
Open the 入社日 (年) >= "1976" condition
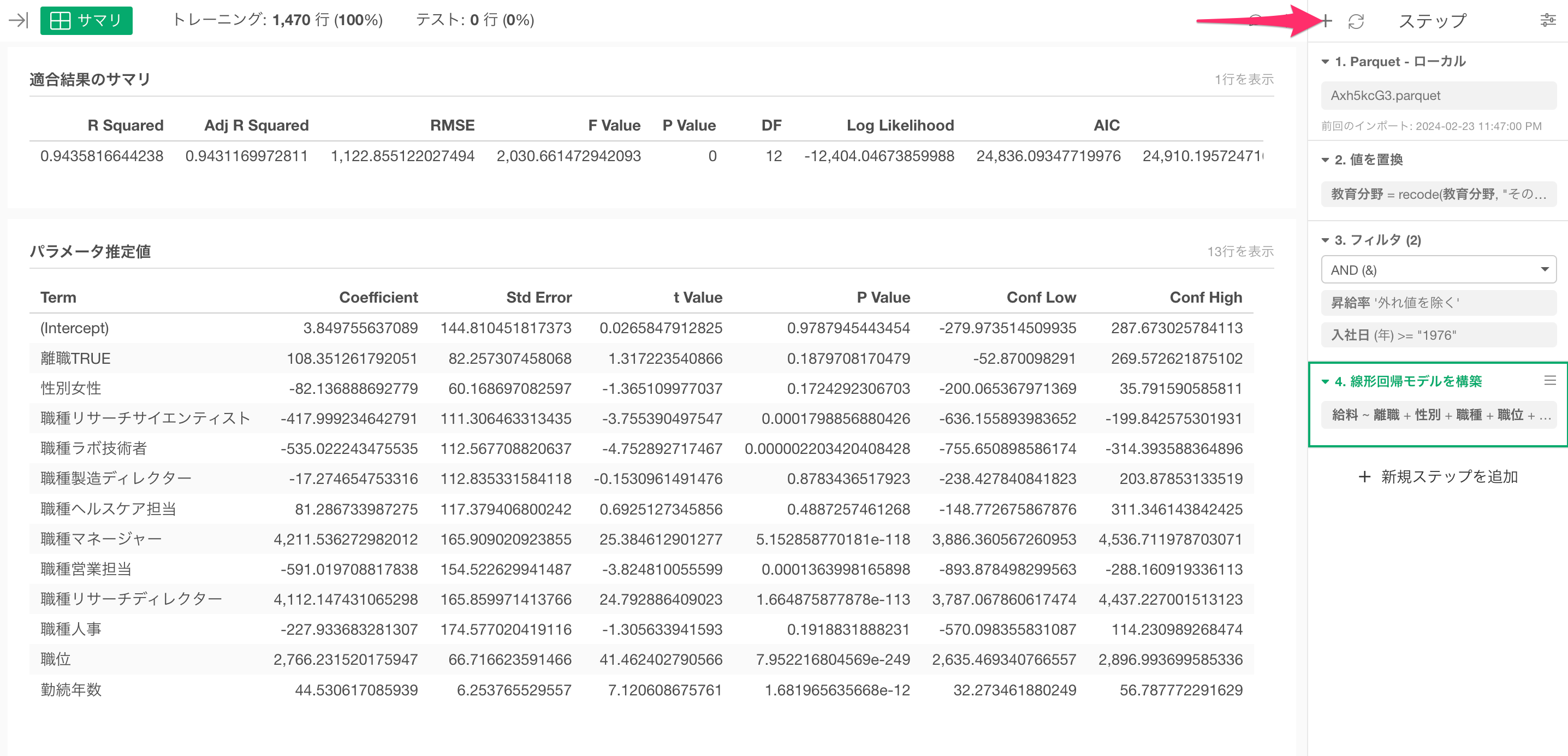[x=1438, y=335]
